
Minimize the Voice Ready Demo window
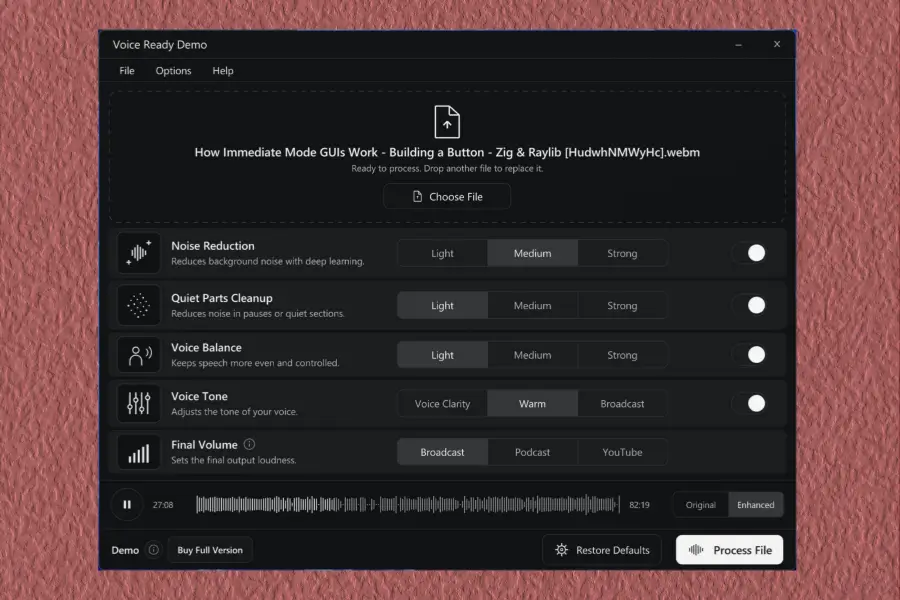pyautogui.click(x=739, y=45)
